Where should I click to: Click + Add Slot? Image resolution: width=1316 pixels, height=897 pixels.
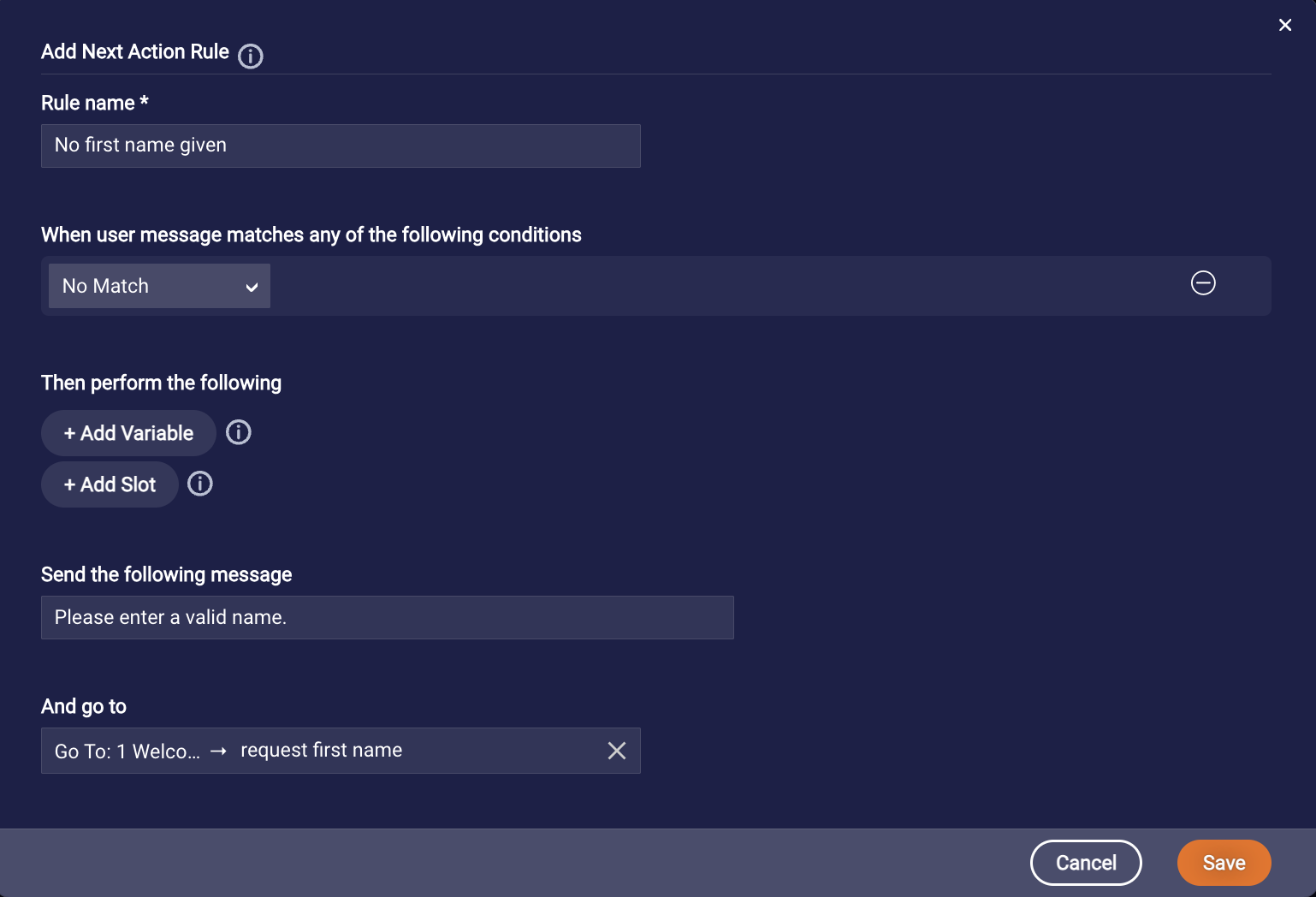[109, 484]
